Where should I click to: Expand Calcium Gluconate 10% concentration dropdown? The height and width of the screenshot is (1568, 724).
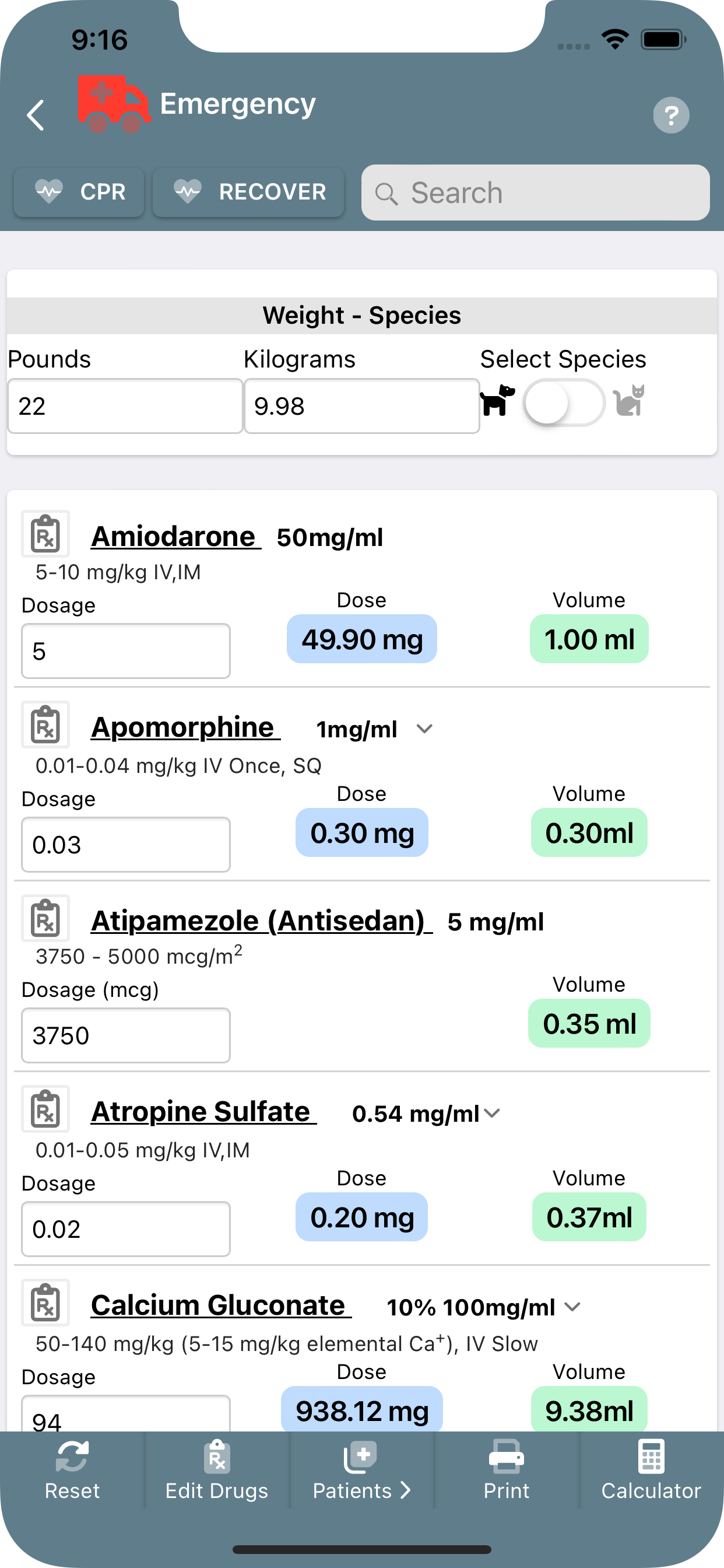[x=572, y=1307]
